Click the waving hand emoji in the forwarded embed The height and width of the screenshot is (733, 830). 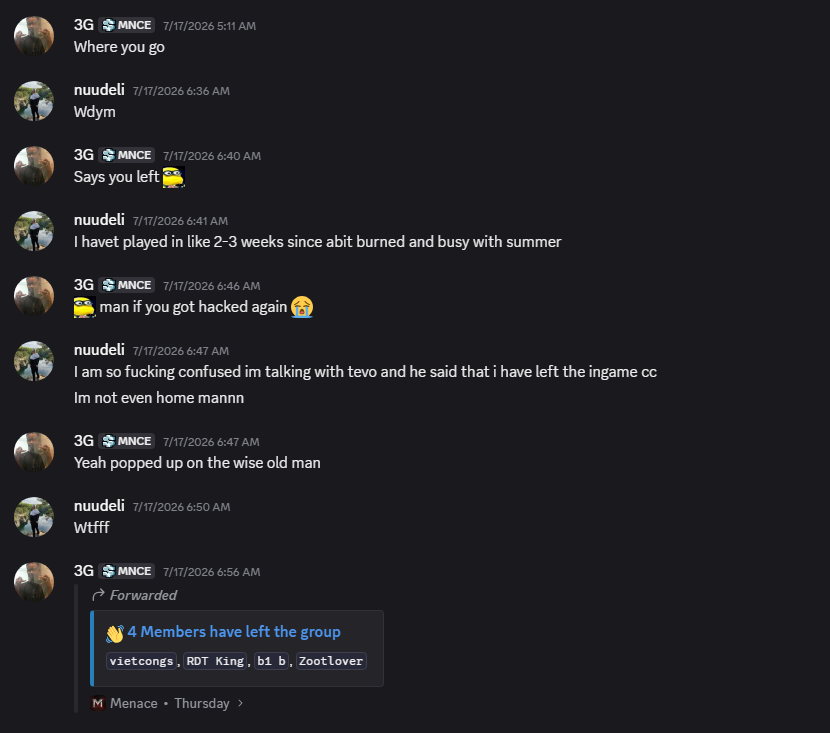pyautogui.click(x=115, y=634)
